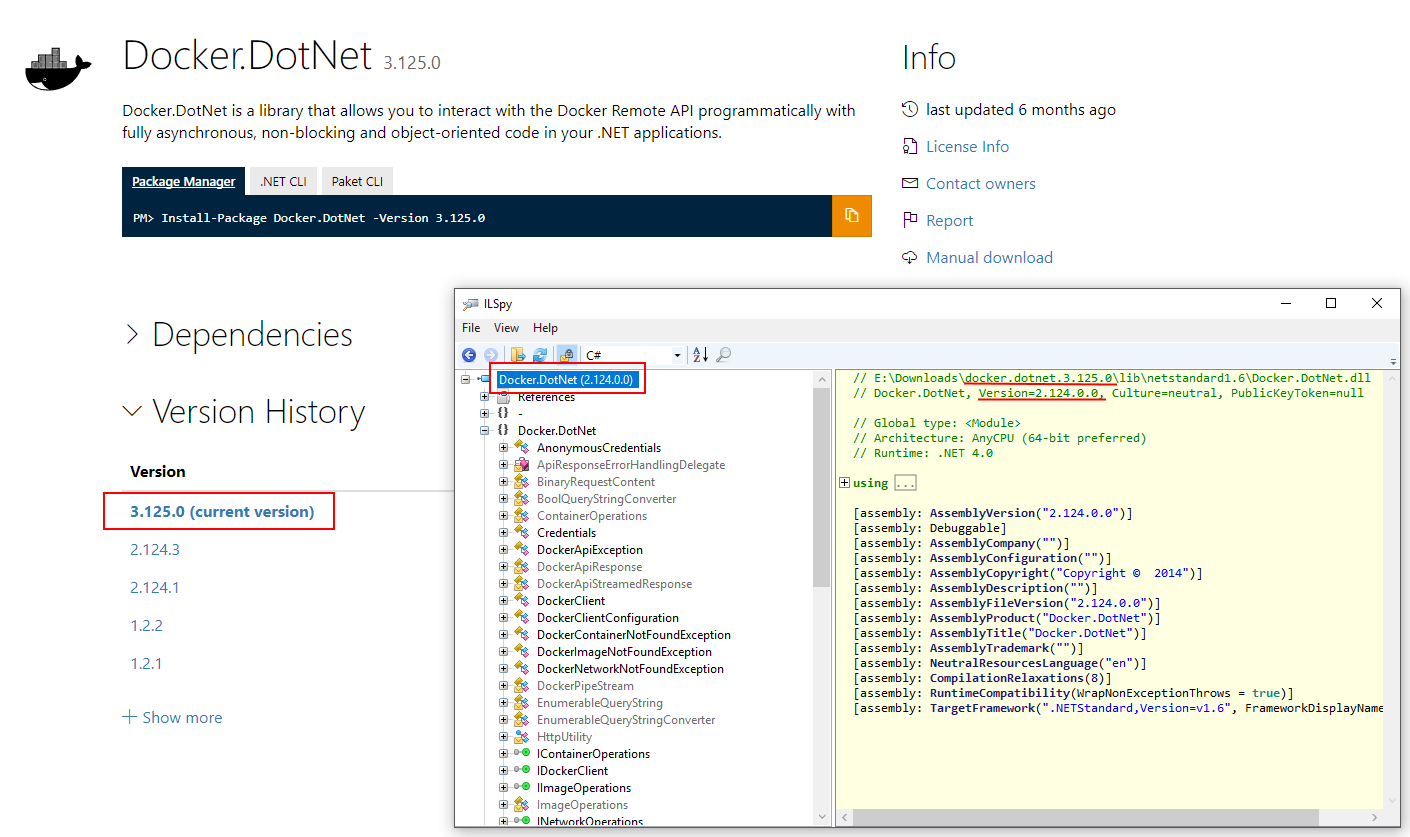Image resolution: width=1410 pixels, height=837 pixels.
Task: Click the Report flag icon
Action: [911, 220]
